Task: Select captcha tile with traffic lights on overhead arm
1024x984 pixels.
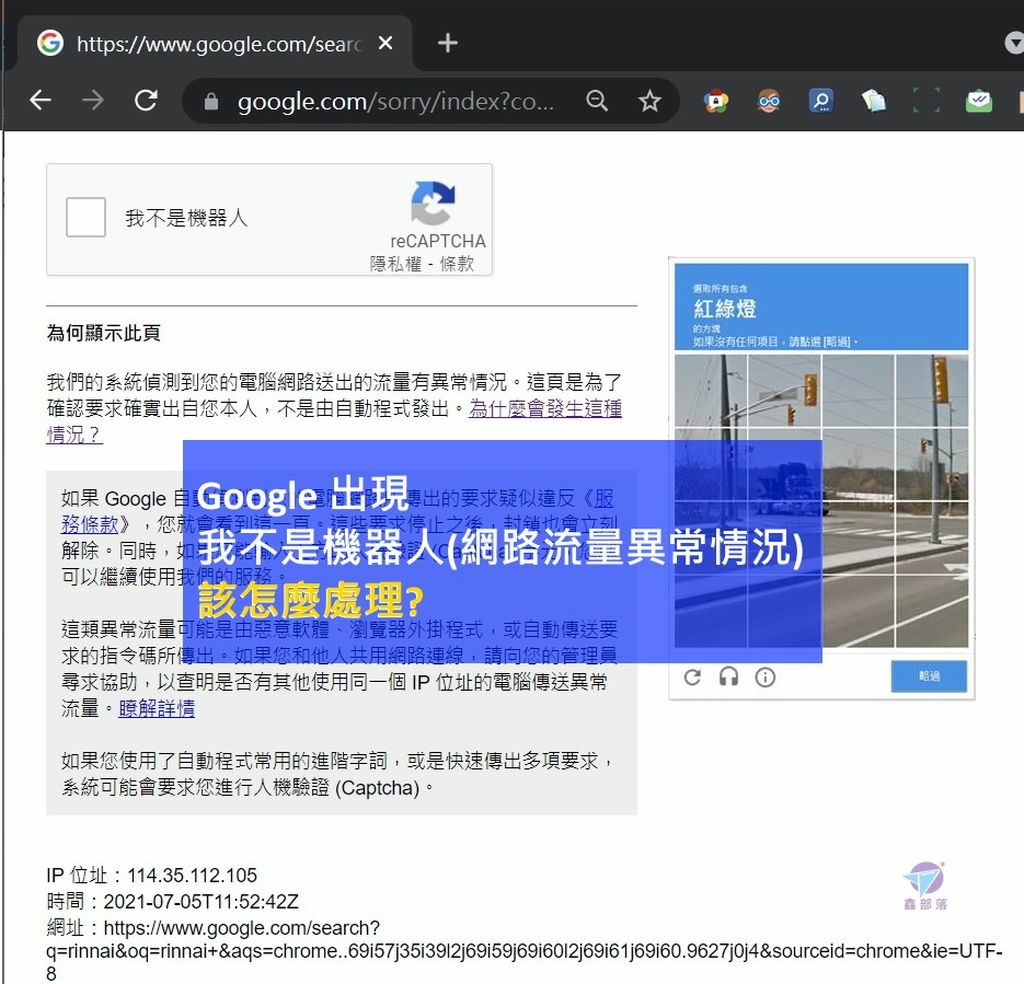Action: (x=784, y=391)
